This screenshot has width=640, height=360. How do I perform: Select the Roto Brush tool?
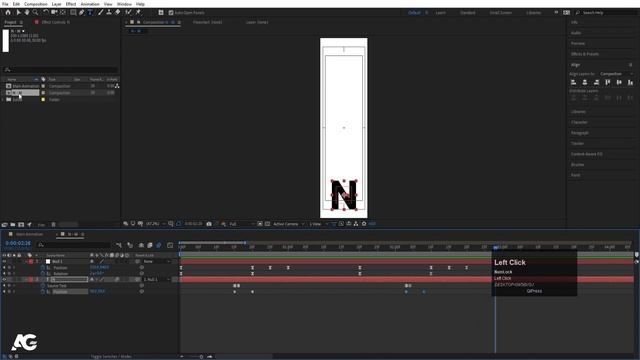(129, 13)
